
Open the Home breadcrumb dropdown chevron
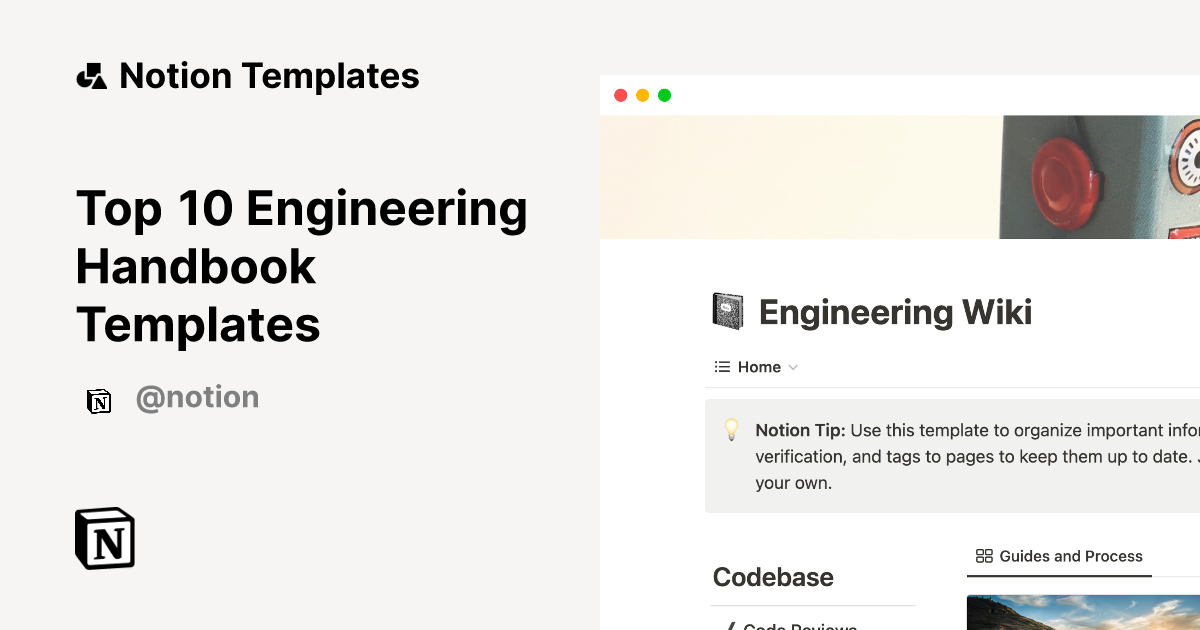coord(794,367)
